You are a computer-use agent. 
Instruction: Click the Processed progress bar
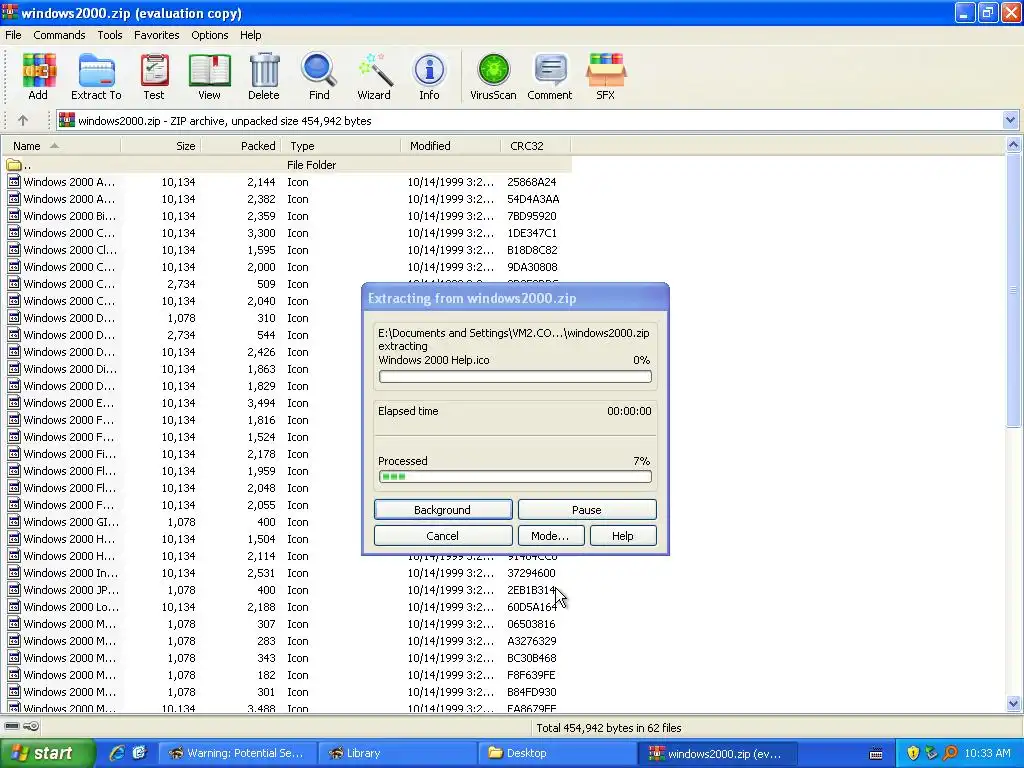point(515,477)
